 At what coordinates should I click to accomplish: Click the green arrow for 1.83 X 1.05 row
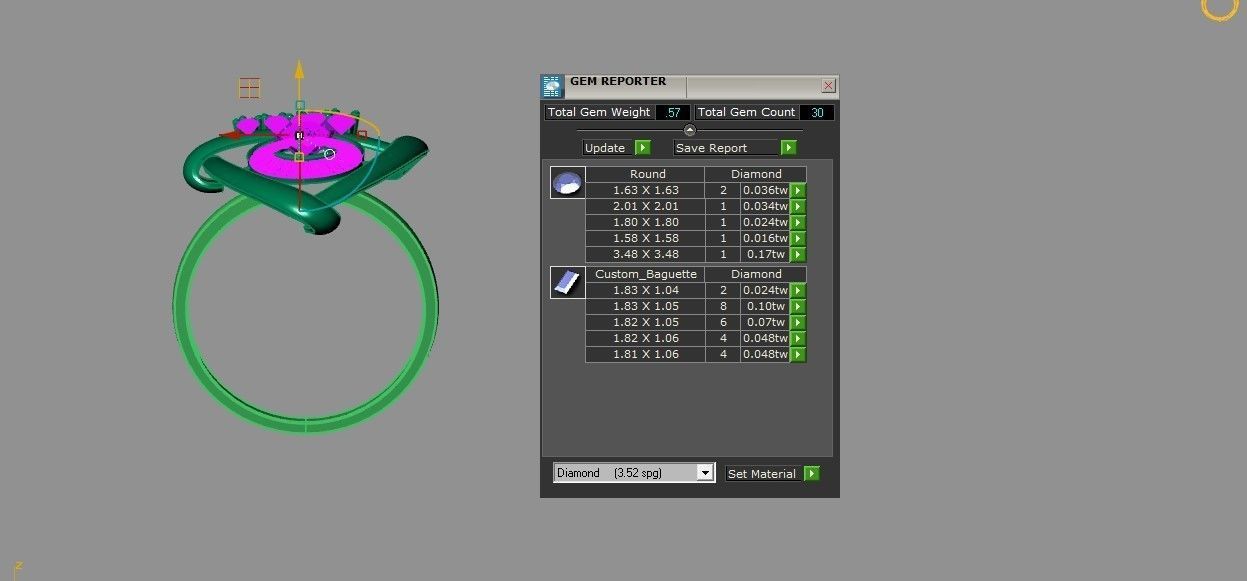(x=798, y=306)
